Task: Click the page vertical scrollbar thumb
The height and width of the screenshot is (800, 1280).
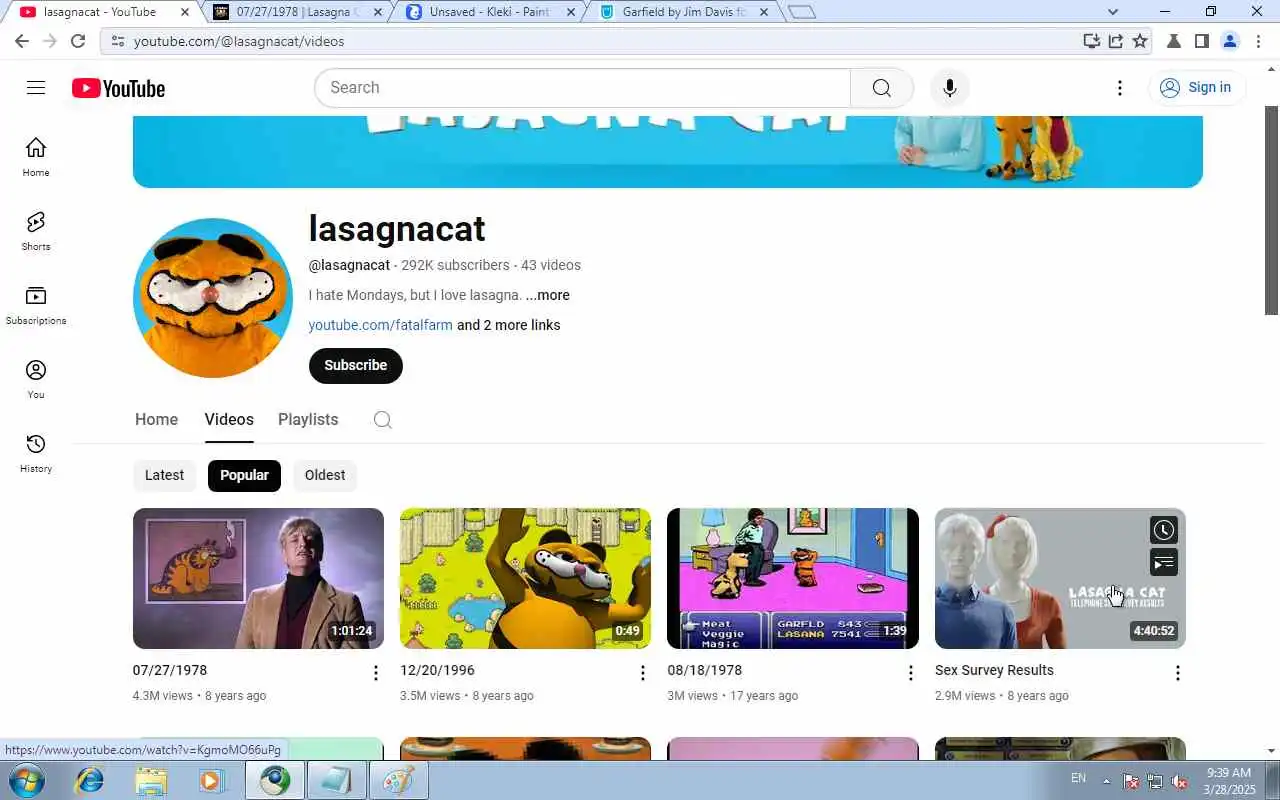Action: tap(1272, 210)
